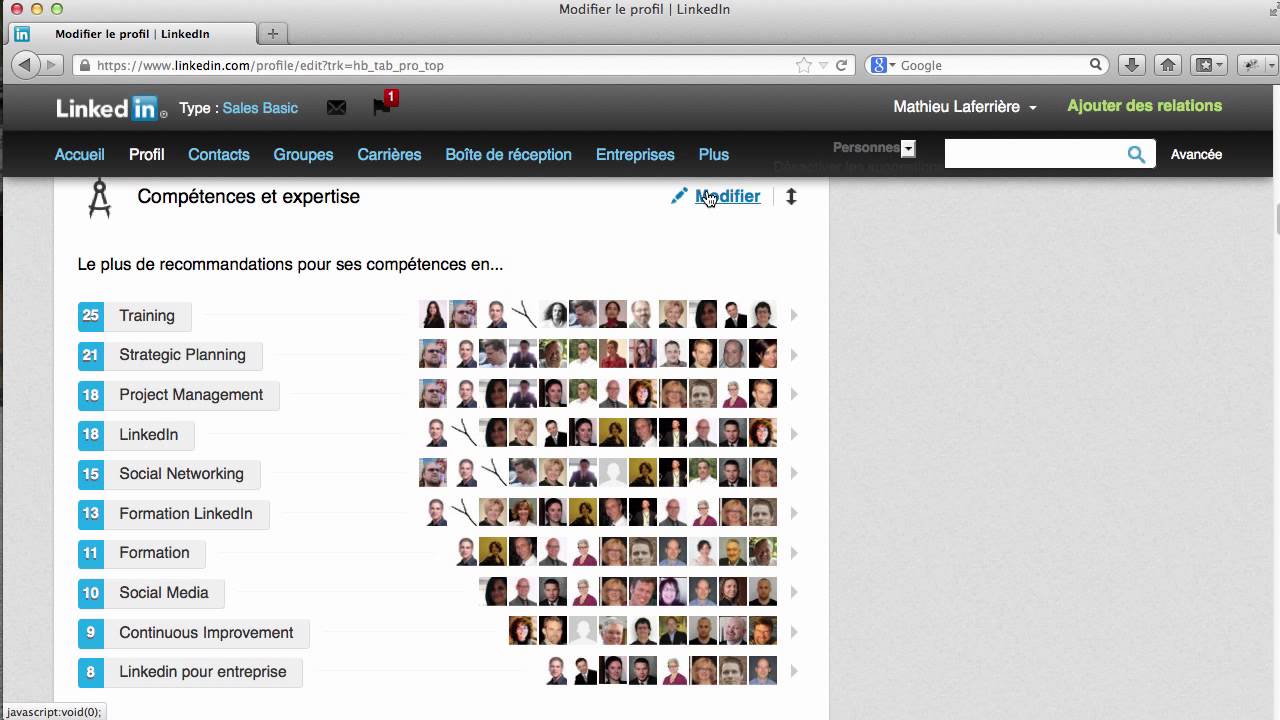Screen dimensions: 1280x720
Task: Go forward with browser forward arrow
Action: [x=52, y=65]
